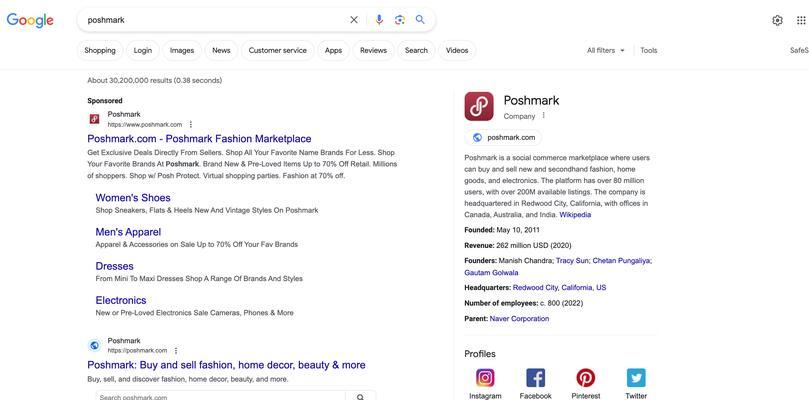Open Poshmark Instagram profile icon
The image size is (809, 400).
485,378
